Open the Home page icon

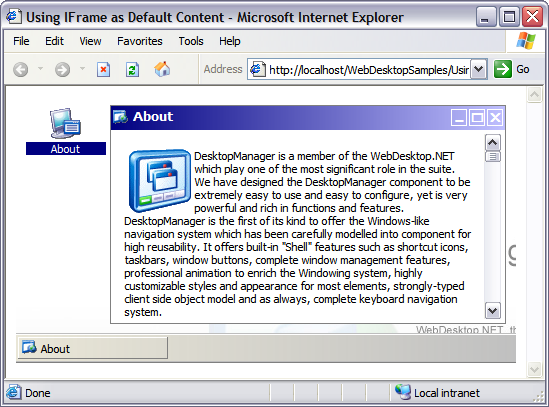click(162, 69)
